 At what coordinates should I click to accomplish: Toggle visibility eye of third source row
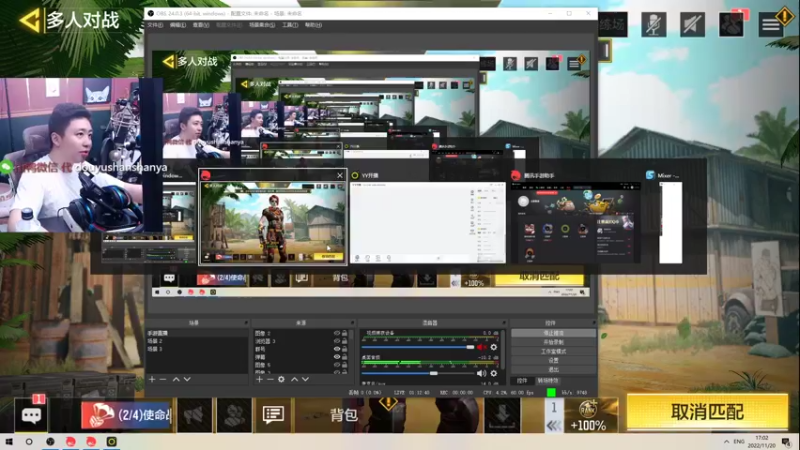coord(337,349)
